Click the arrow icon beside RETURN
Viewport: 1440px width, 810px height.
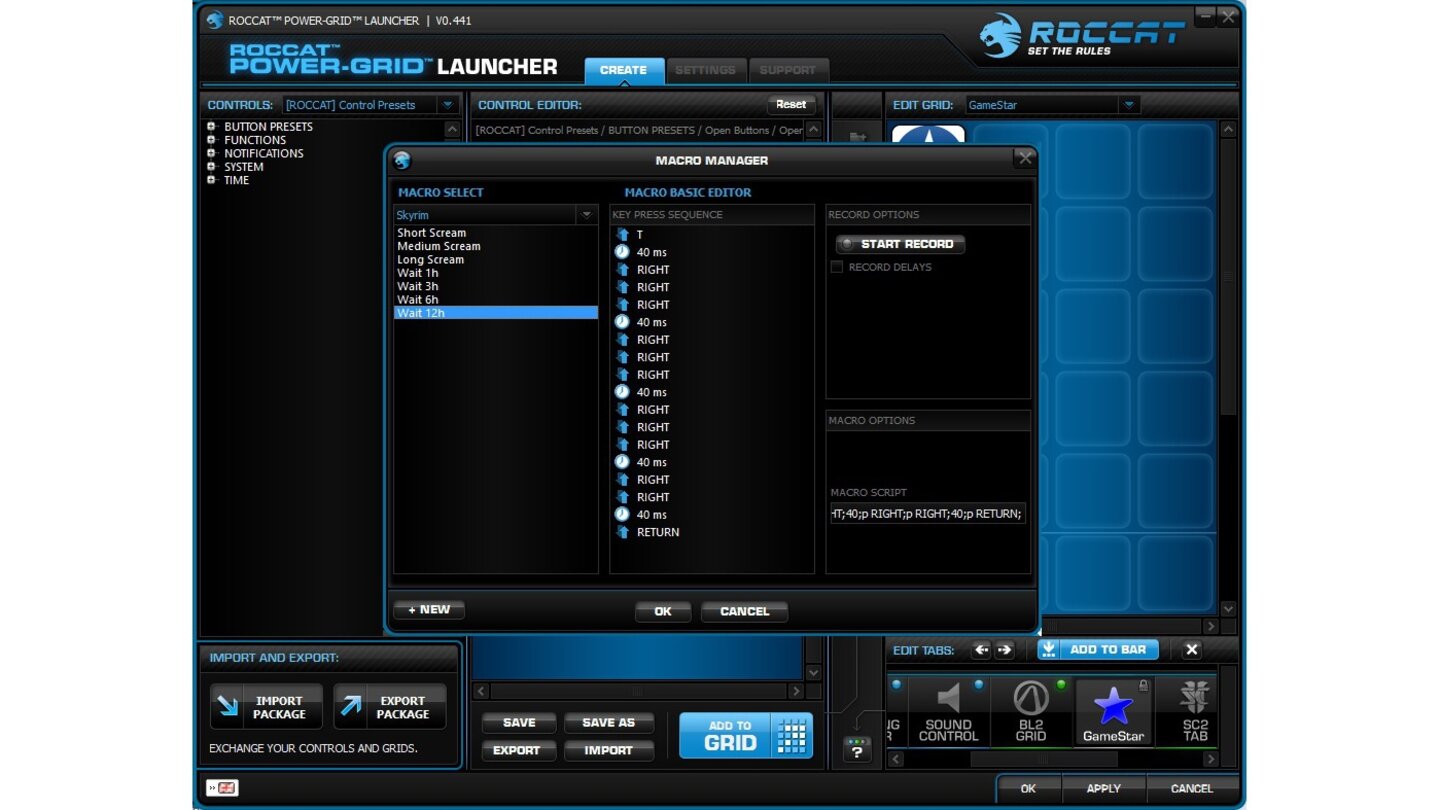pos(622,532)
